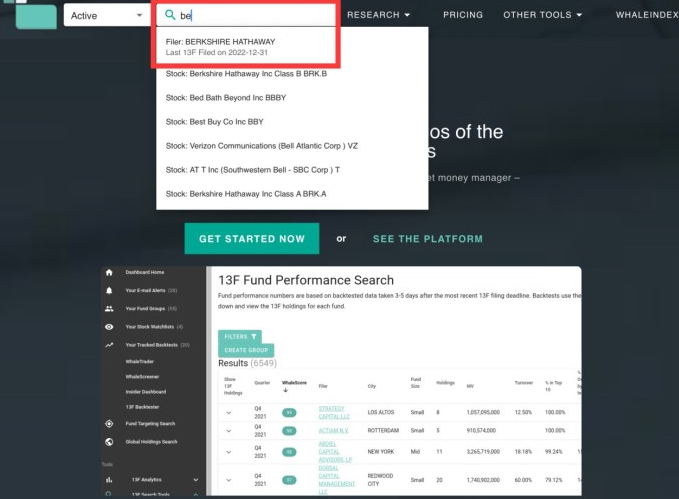Expand holdings for ACTIAM N.V. row
This screenshot has height=499, width=679.
coord(229,431)
